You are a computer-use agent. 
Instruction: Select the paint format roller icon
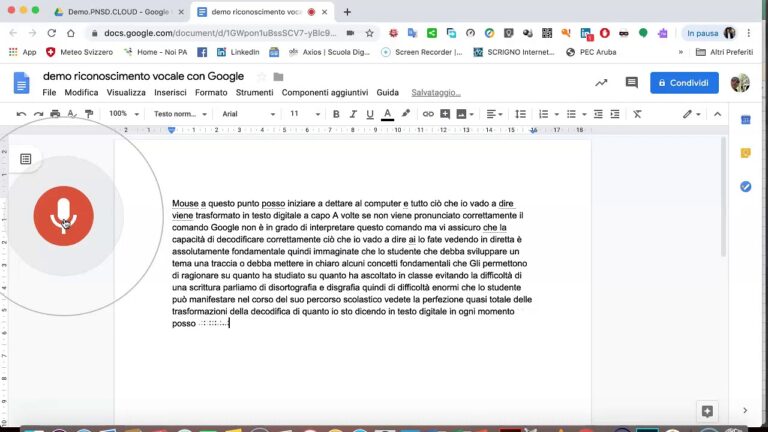click(89, 114)
